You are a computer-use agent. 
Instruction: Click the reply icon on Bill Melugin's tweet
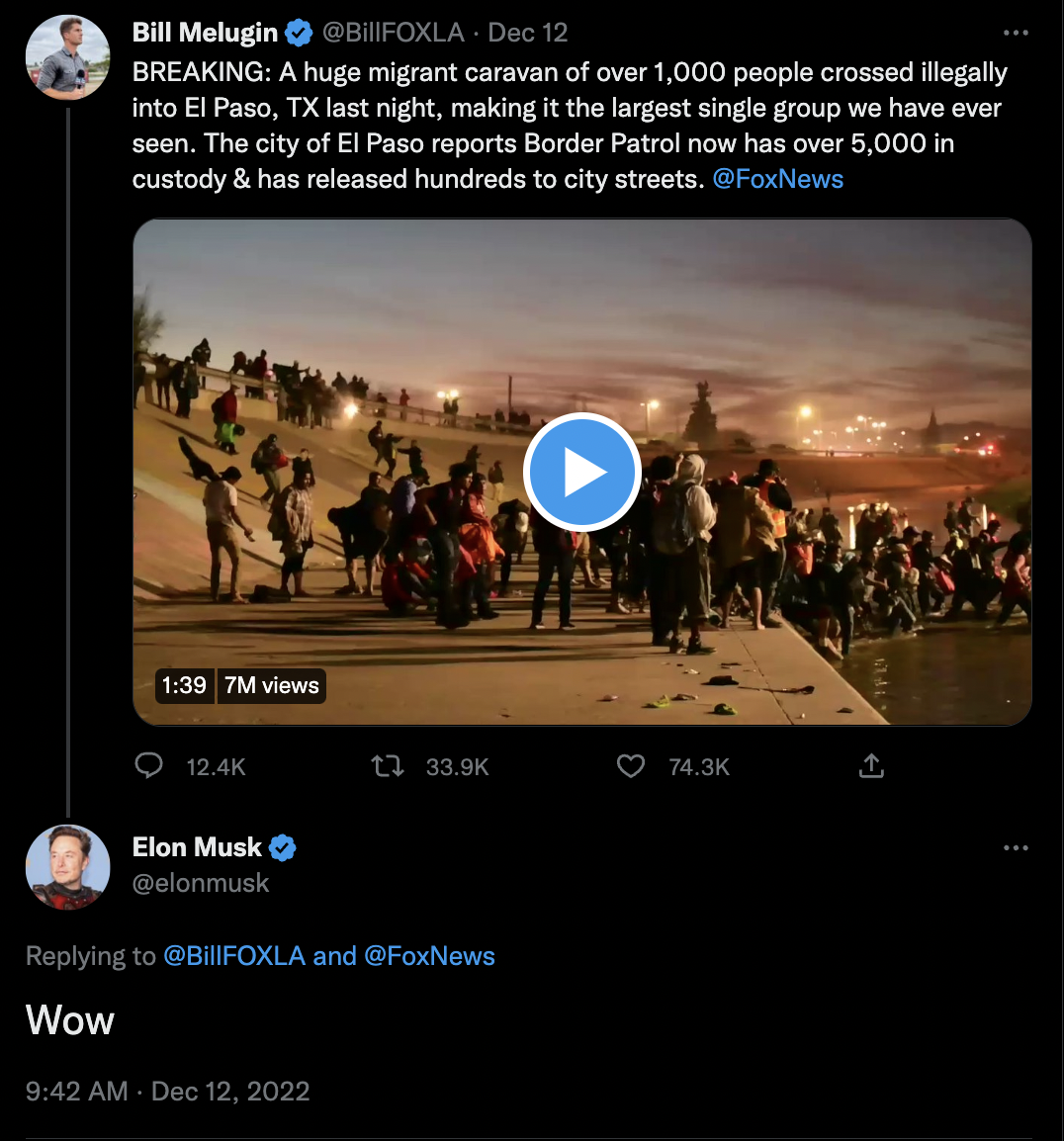click(x=149, y=765)
